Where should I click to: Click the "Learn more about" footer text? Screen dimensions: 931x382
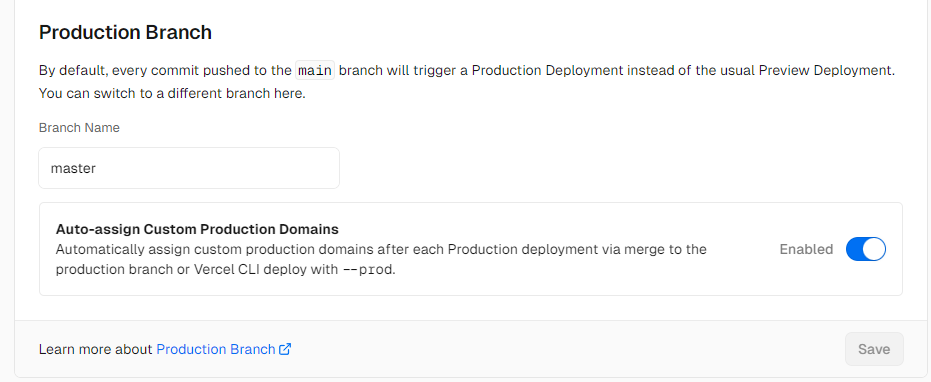96,349
